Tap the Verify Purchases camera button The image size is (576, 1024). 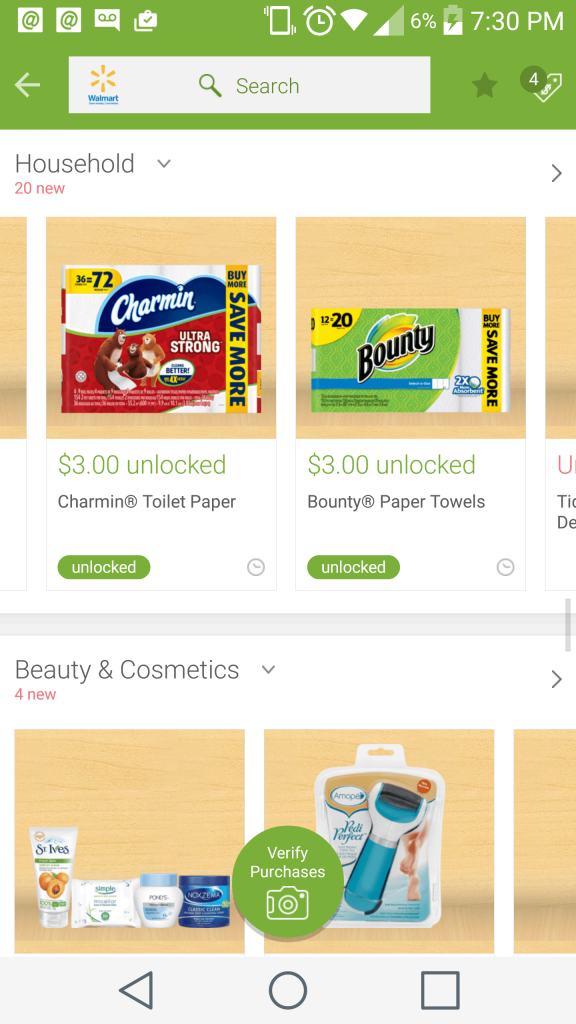tap(287, 882)
